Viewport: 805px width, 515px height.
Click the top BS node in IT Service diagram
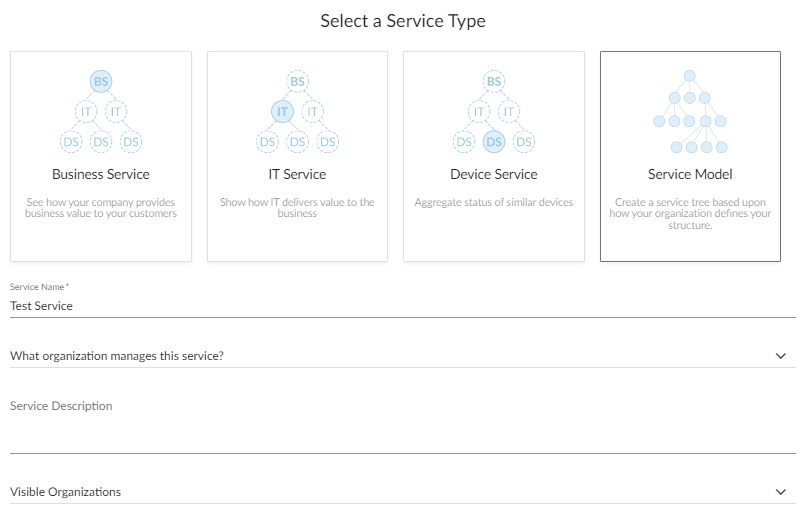point(297,81)
